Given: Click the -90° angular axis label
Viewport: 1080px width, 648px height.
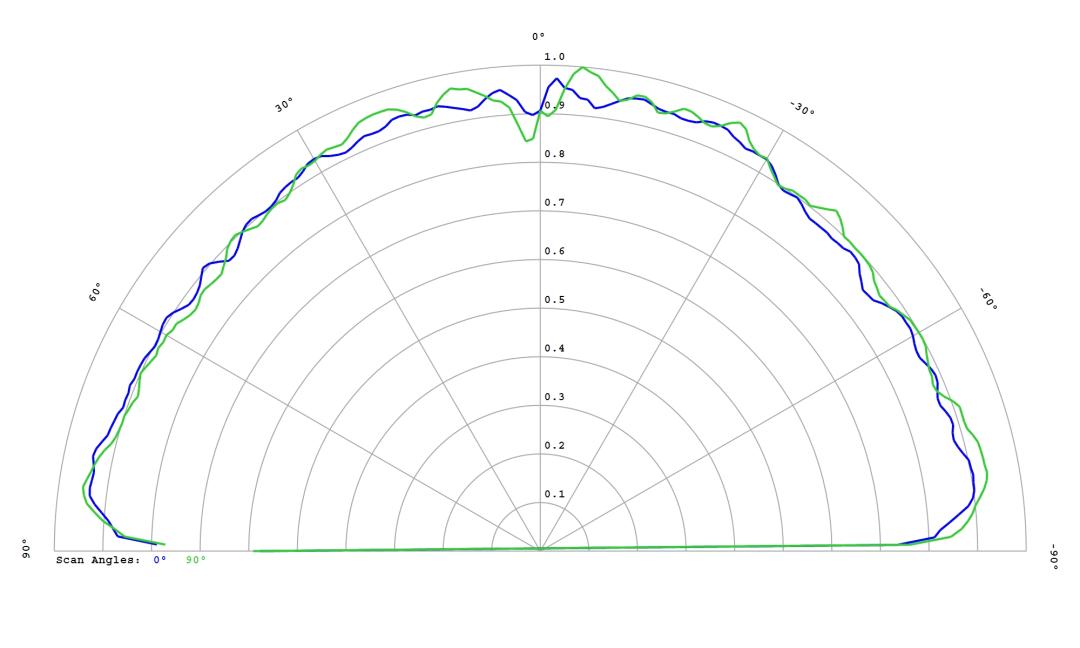Looking at the screenshot, I should click(x=1053, y=556).
